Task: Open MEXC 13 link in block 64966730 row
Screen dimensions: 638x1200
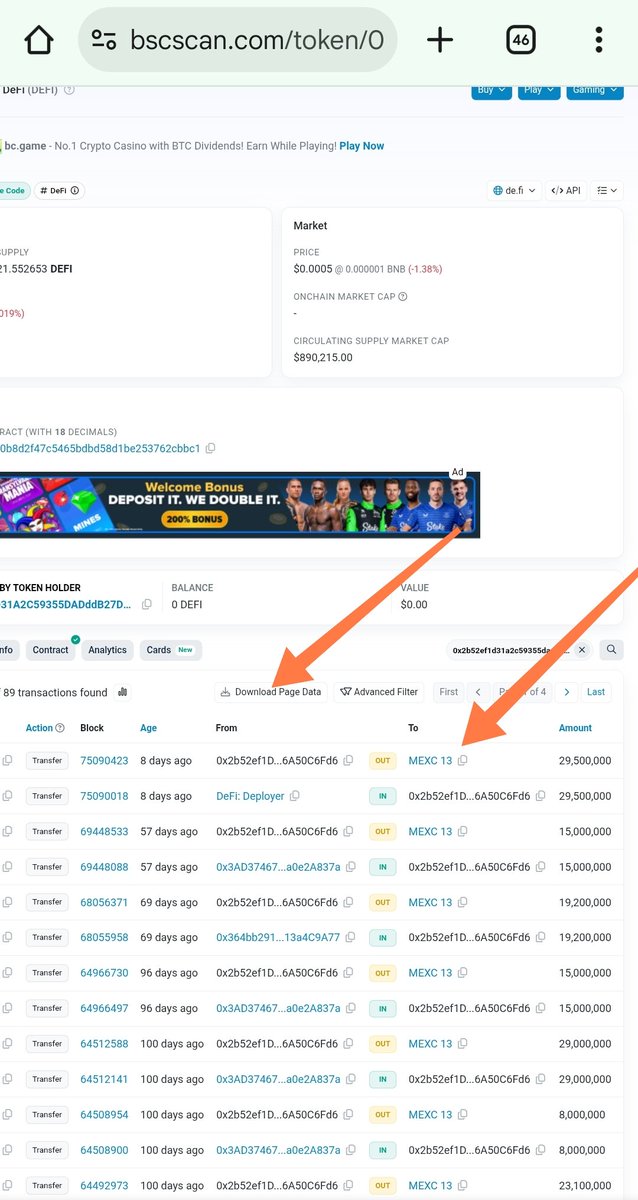Action: pyautogui.click(x=430, y=973)
